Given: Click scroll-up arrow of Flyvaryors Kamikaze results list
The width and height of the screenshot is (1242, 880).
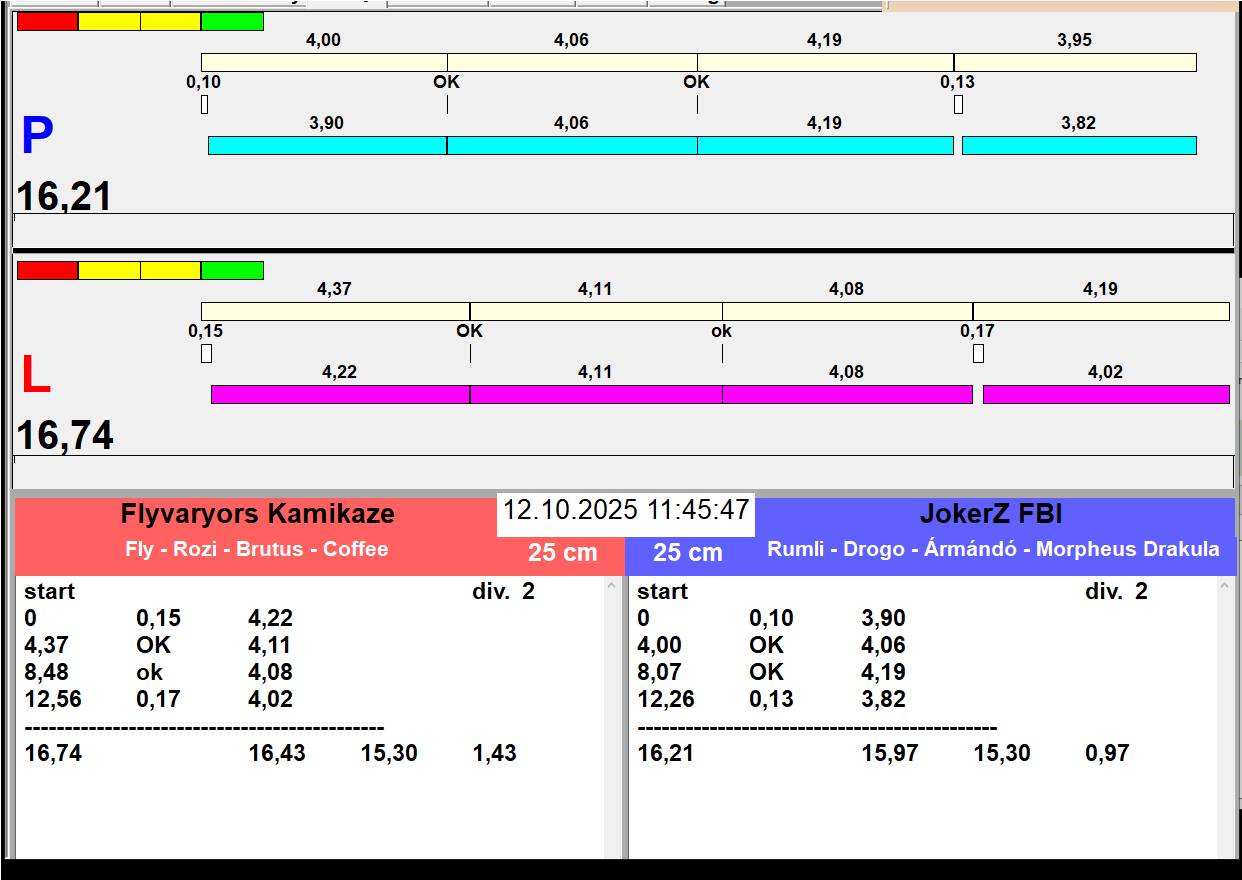Looking at the screenshot, I should pos(612,587).
